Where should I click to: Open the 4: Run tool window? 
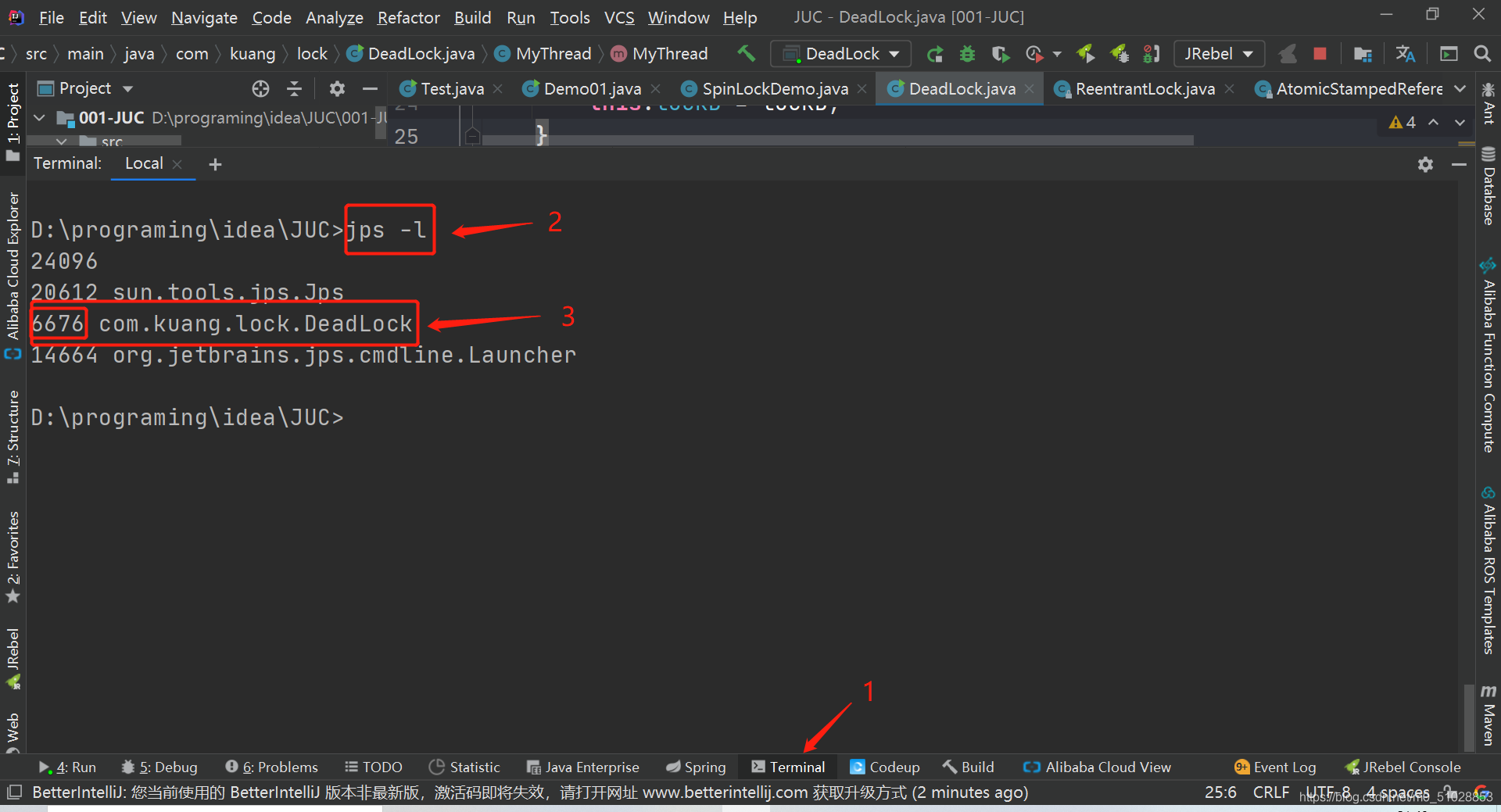(x=68, y=767)
